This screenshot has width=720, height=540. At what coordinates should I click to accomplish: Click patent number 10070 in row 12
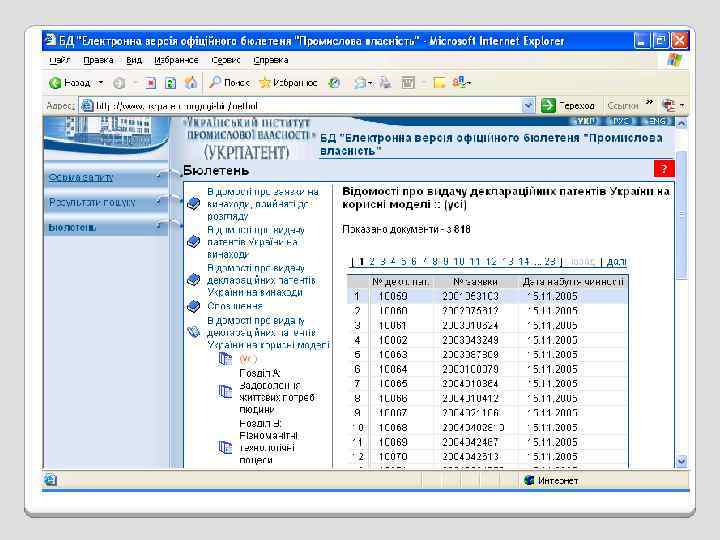click(393, 457)
